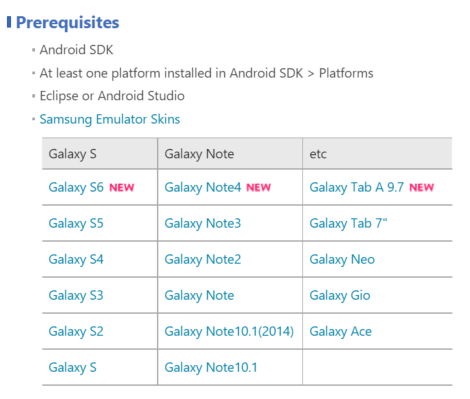Viewport: 470px width, 399px height.
Task: Click the NEW badge beside Galaxy Tab A 9.7
Action: (x=422, y=188)
